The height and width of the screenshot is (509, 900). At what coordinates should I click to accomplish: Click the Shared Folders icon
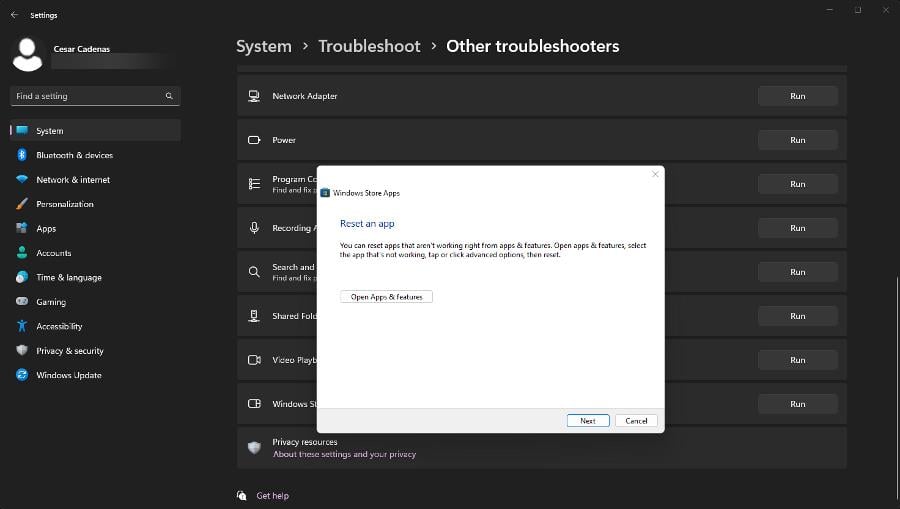tap(254, 316)
